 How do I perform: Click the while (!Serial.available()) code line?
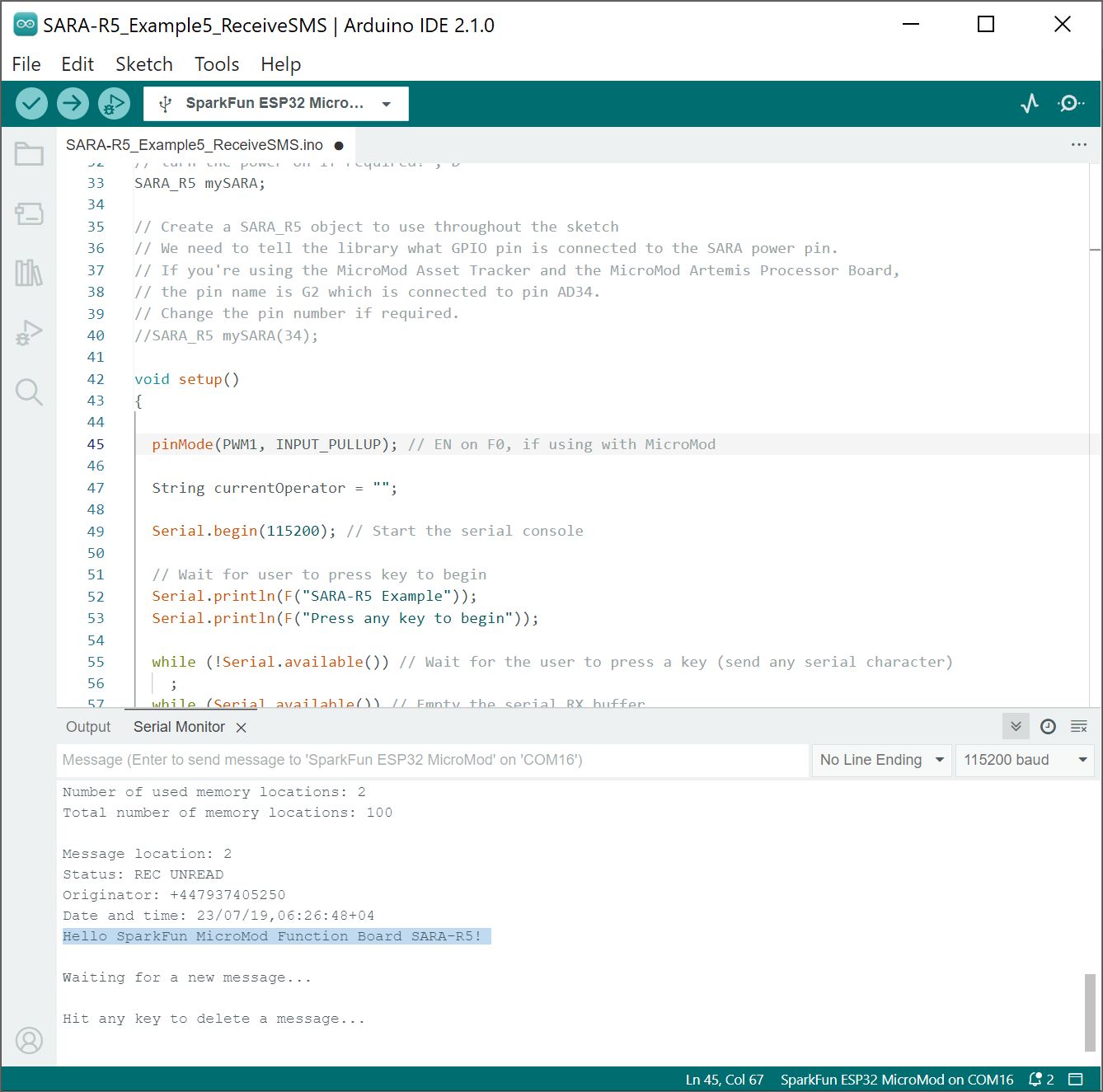click(552, 662)
